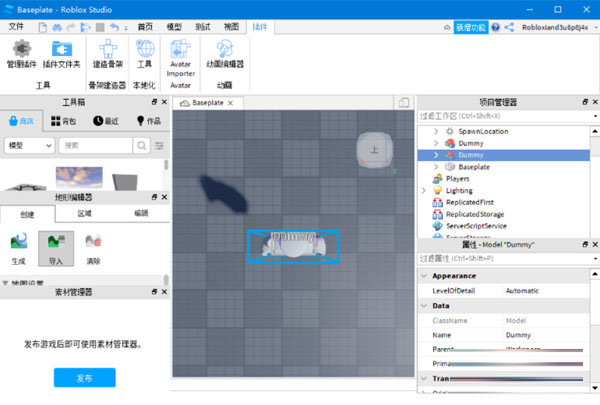Open the properties filter dropdown arrow
This screenshot has width=600, height=405.
click(595, 259)
